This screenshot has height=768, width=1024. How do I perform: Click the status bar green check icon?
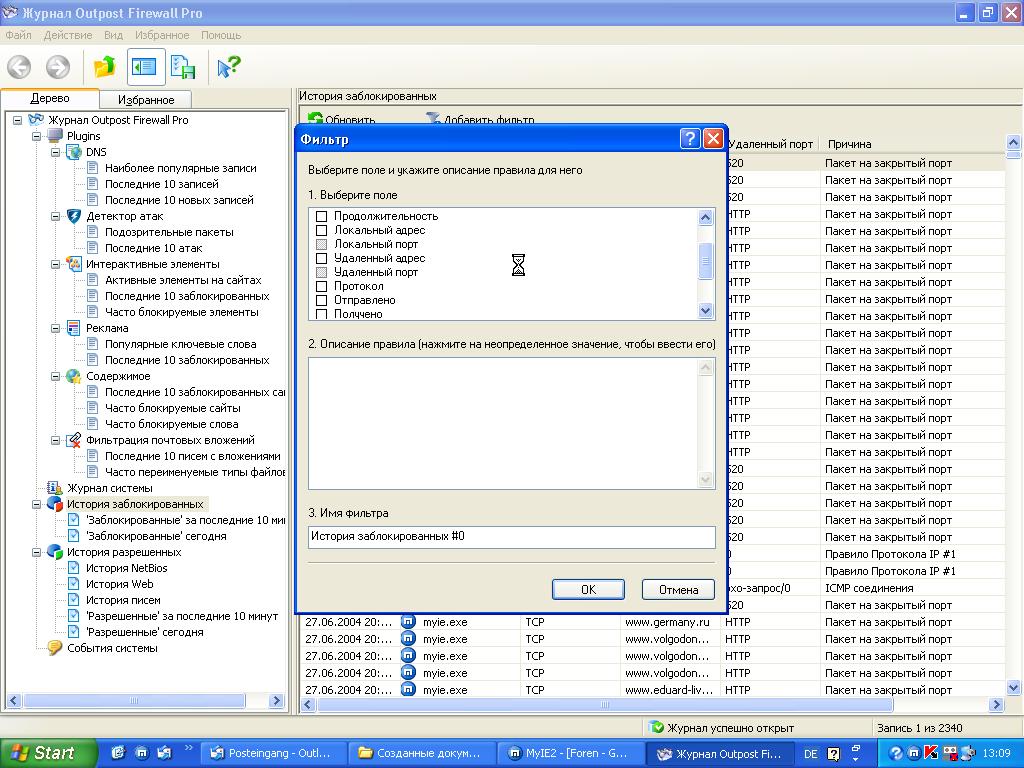pos(656,728)
